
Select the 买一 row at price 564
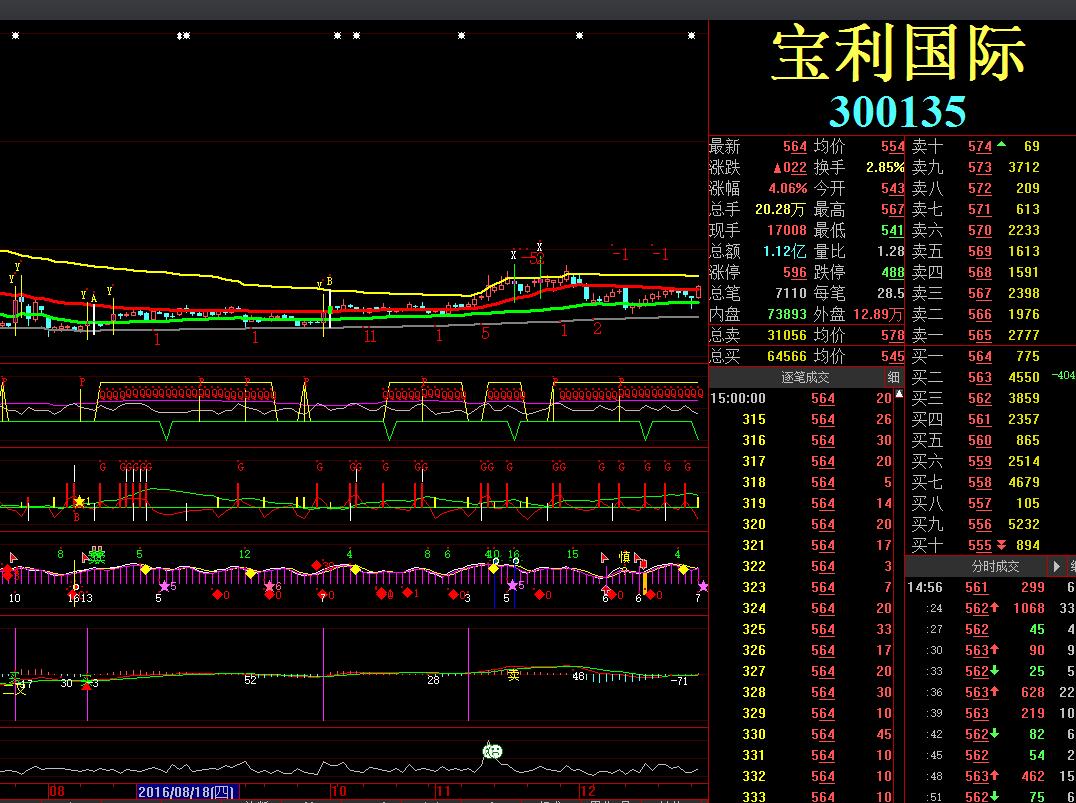tap(976, 356)
